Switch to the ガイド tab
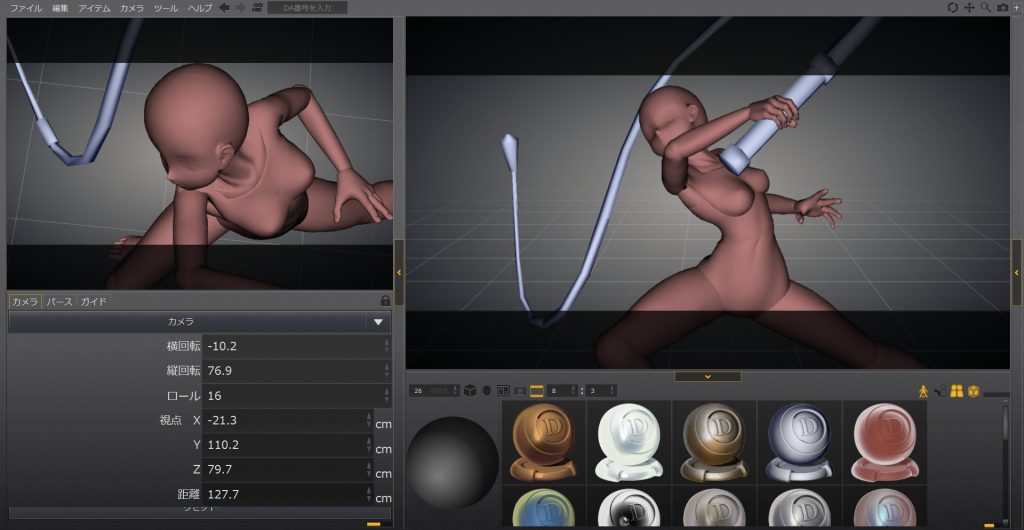This screenshot has width=1024, height=530. [93, 302]
